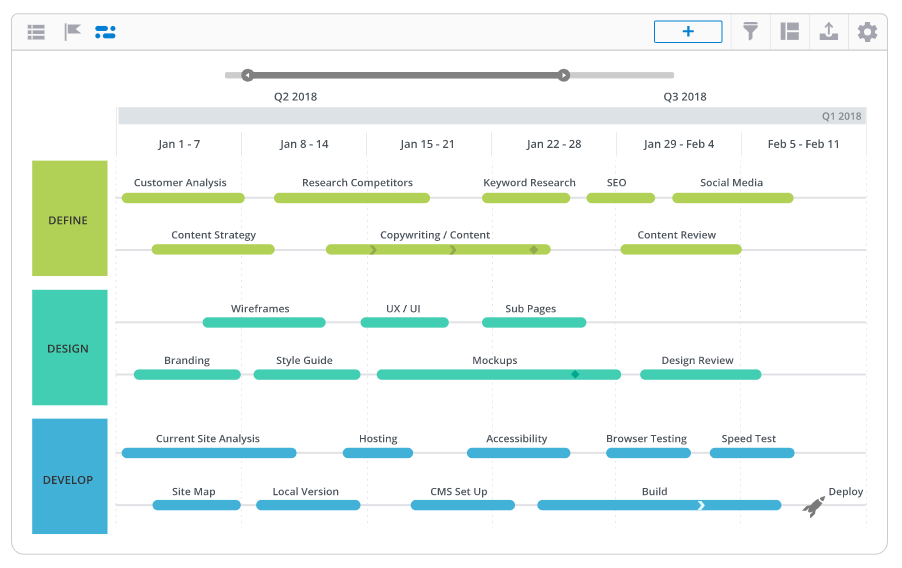
Task: Open the filter funnel icon
Action: 750,31
